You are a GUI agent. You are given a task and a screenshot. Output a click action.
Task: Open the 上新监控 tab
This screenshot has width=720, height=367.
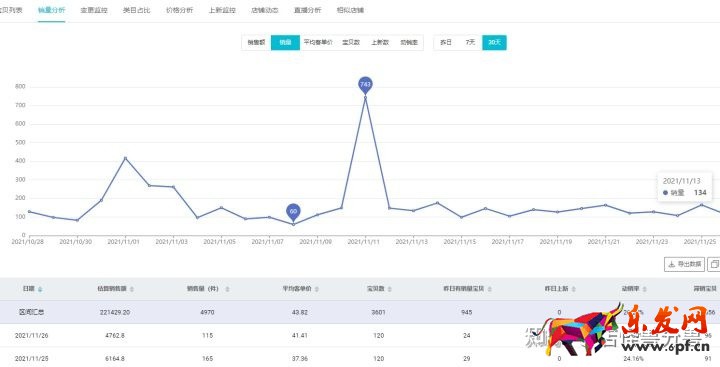click(222, 10)
